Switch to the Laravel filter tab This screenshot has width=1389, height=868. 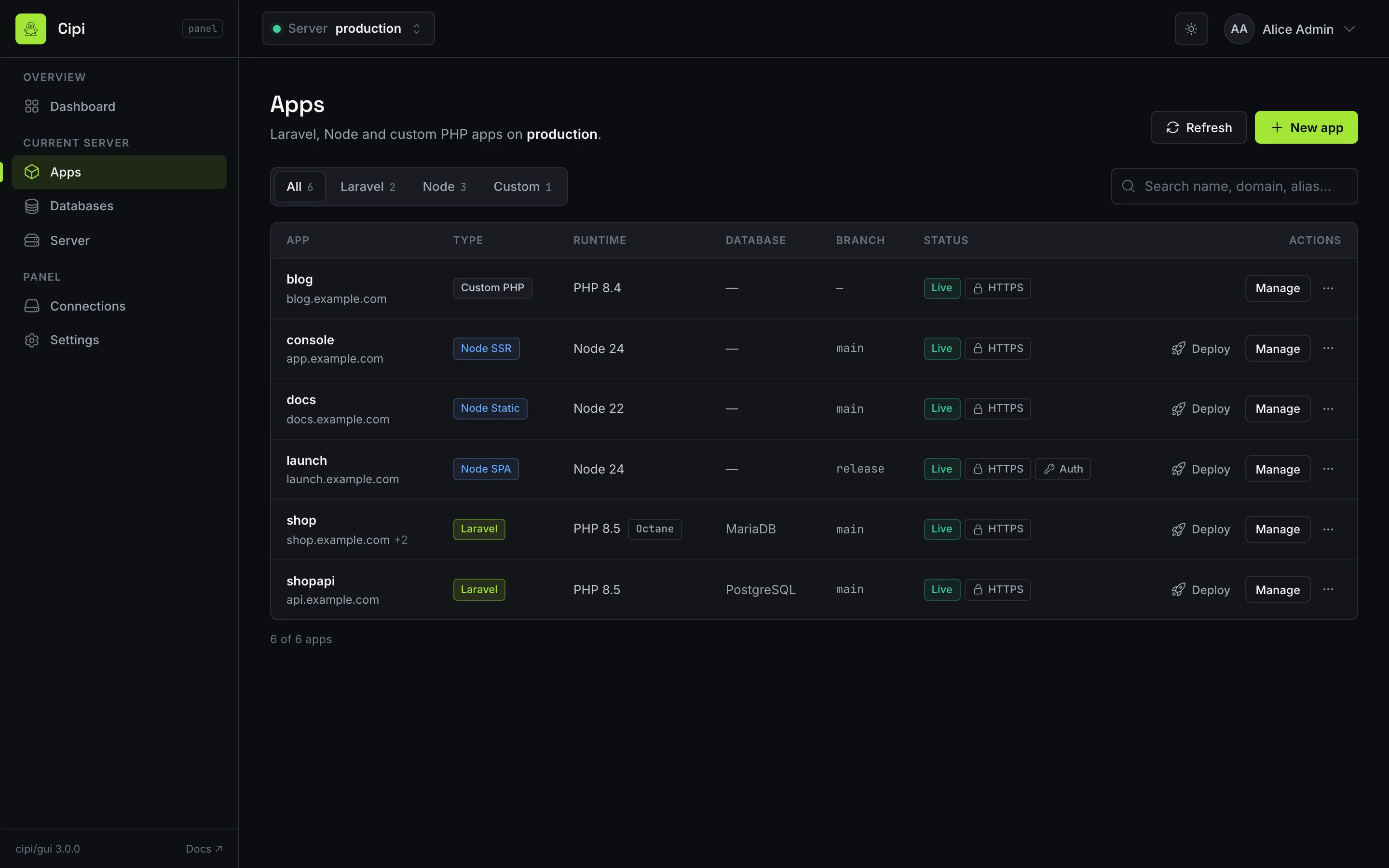(x=368, y=187)
